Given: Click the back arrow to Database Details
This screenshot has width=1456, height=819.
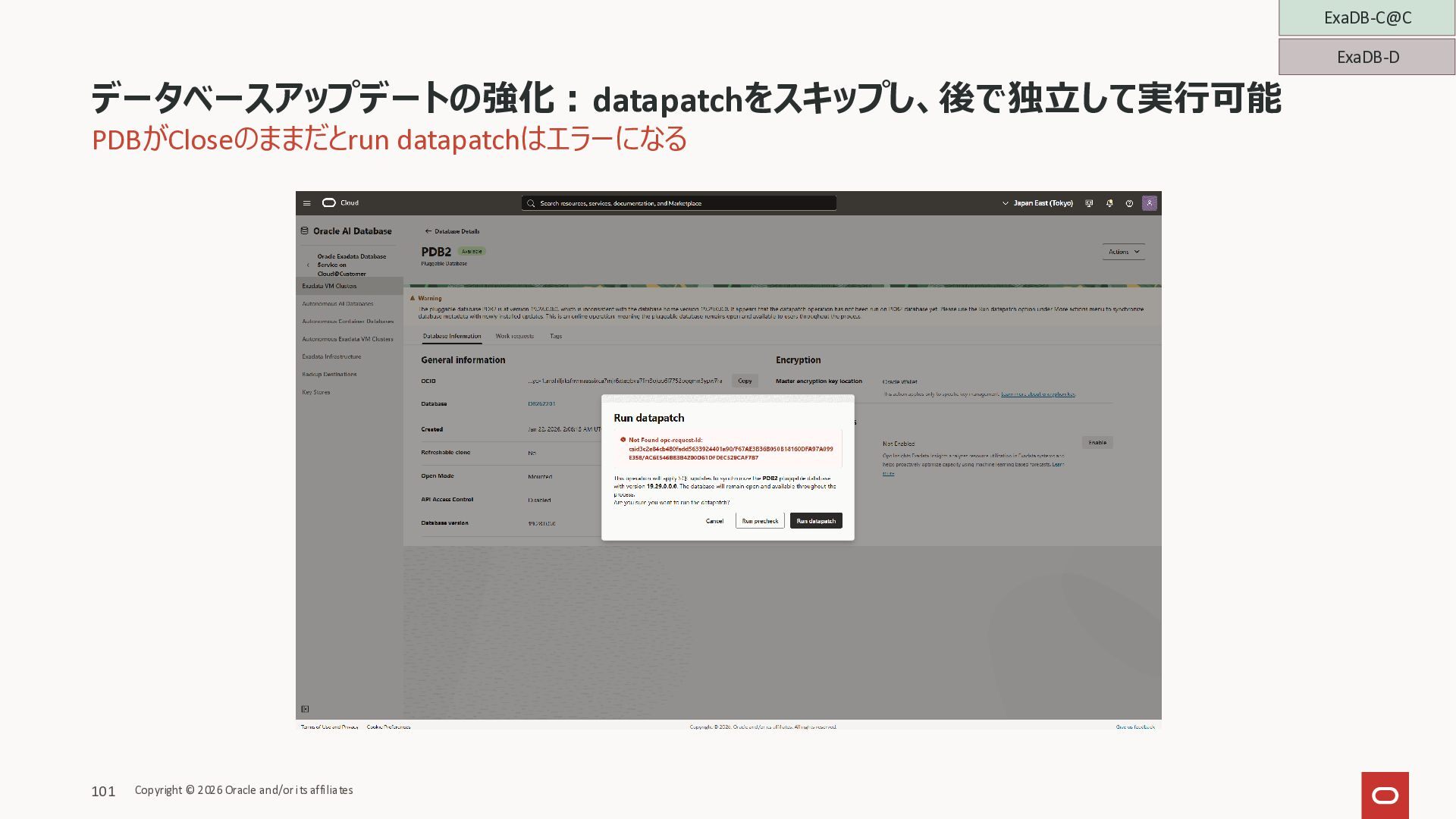Looking at the screenshot, I should click(x=428, y=231).
